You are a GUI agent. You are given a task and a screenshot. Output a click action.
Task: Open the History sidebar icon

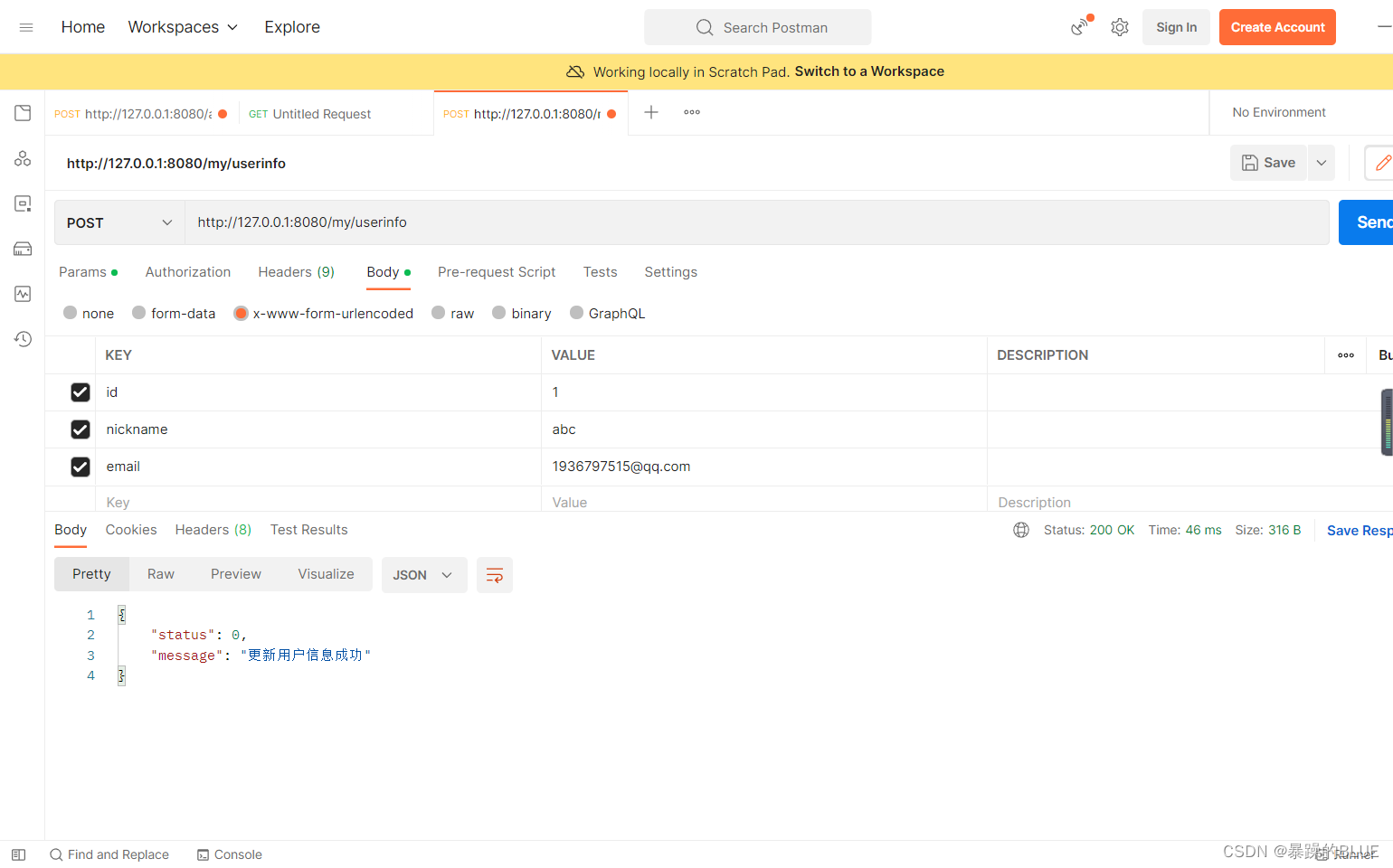click(23, 339)
